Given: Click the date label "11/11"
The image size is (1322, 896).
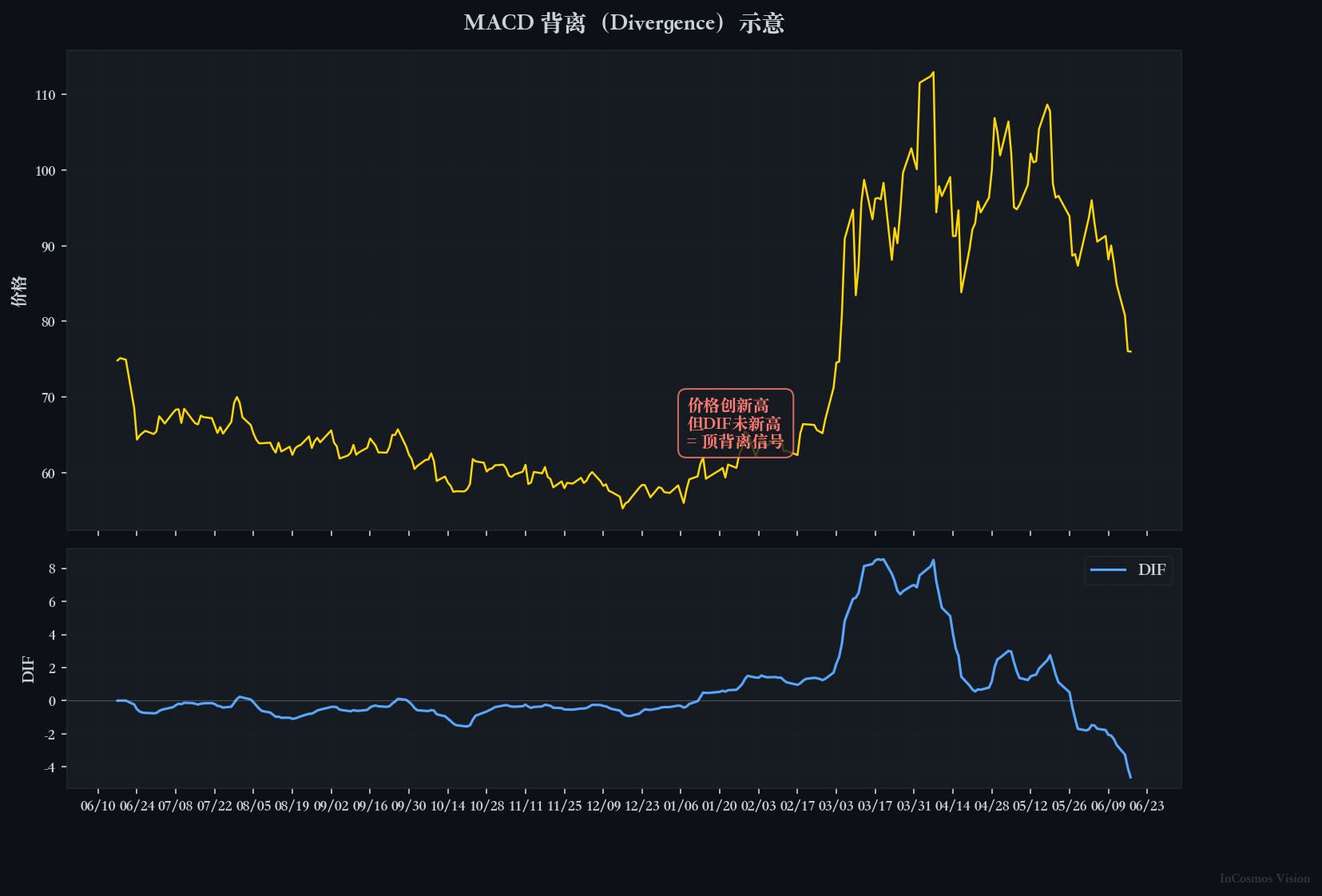Looking at the screenshot, I should [x=526, y=806].
